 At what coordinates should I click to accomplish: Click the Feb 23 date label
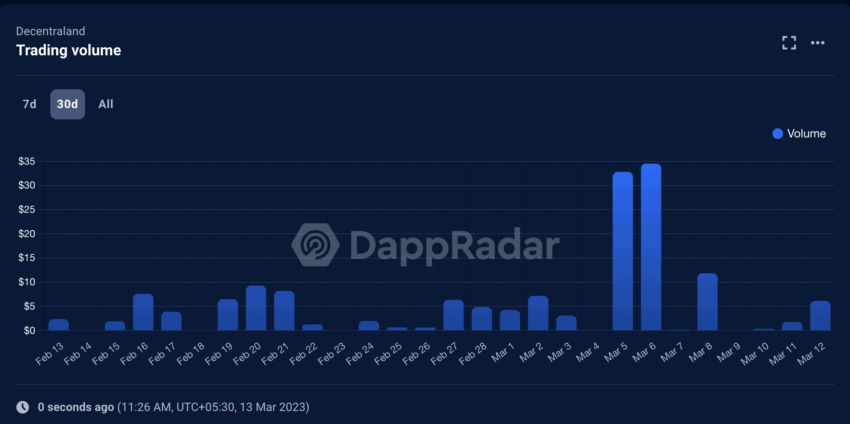click(331, 352)
